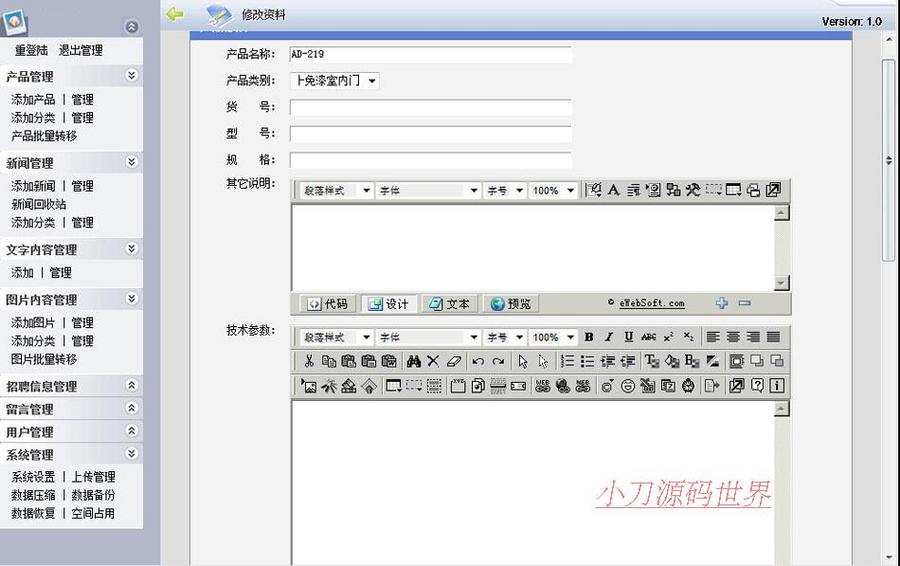The image size is (900, 566).
Task: Click the Insert Flash icon
Action: click(x=329, y=386)
